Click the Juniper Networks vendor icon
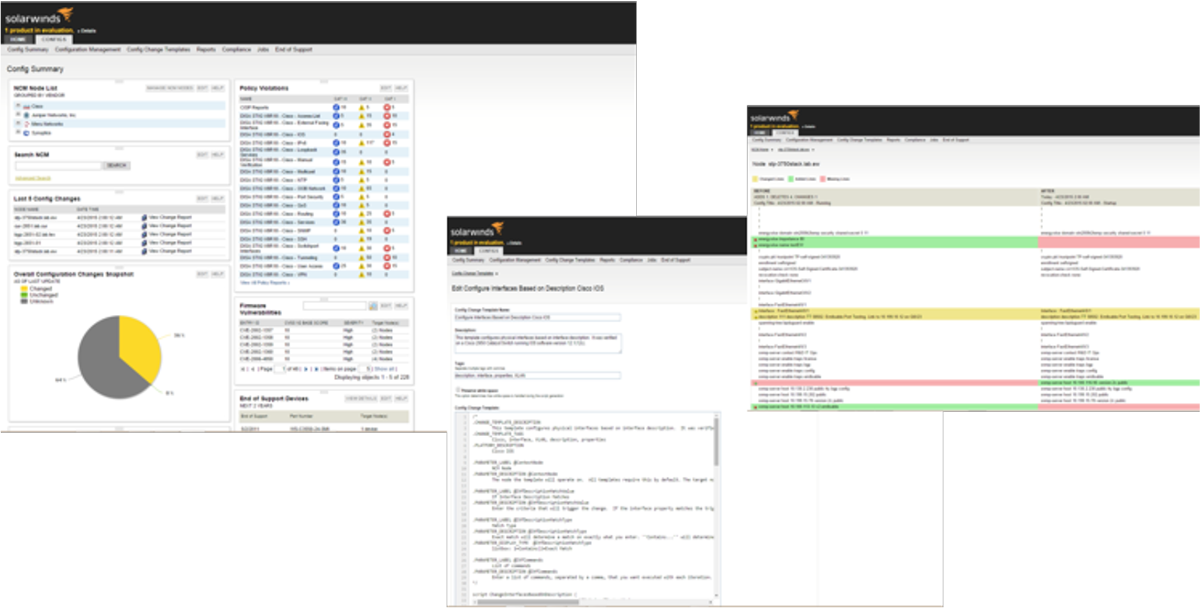 pos(27,115)
